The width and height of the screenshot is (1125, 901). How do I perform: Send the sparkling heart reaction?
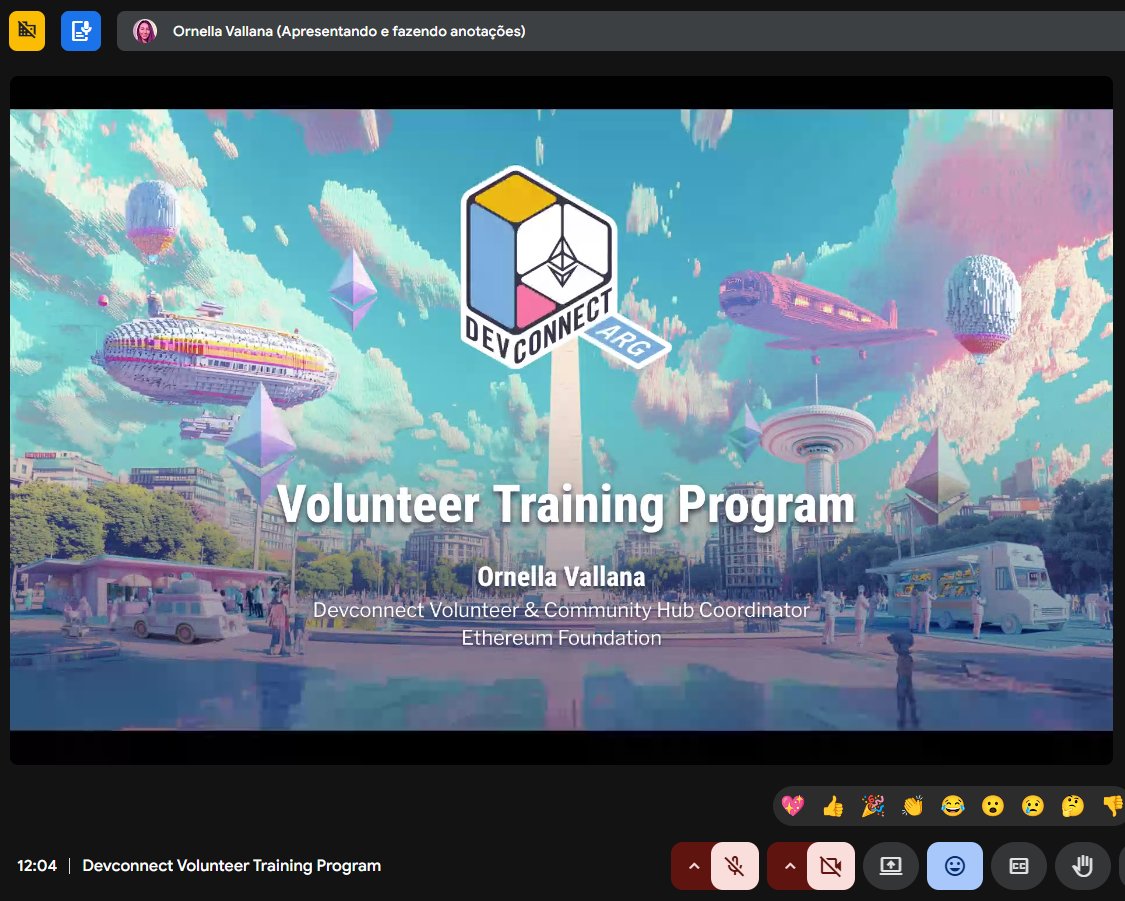(793, 806)
